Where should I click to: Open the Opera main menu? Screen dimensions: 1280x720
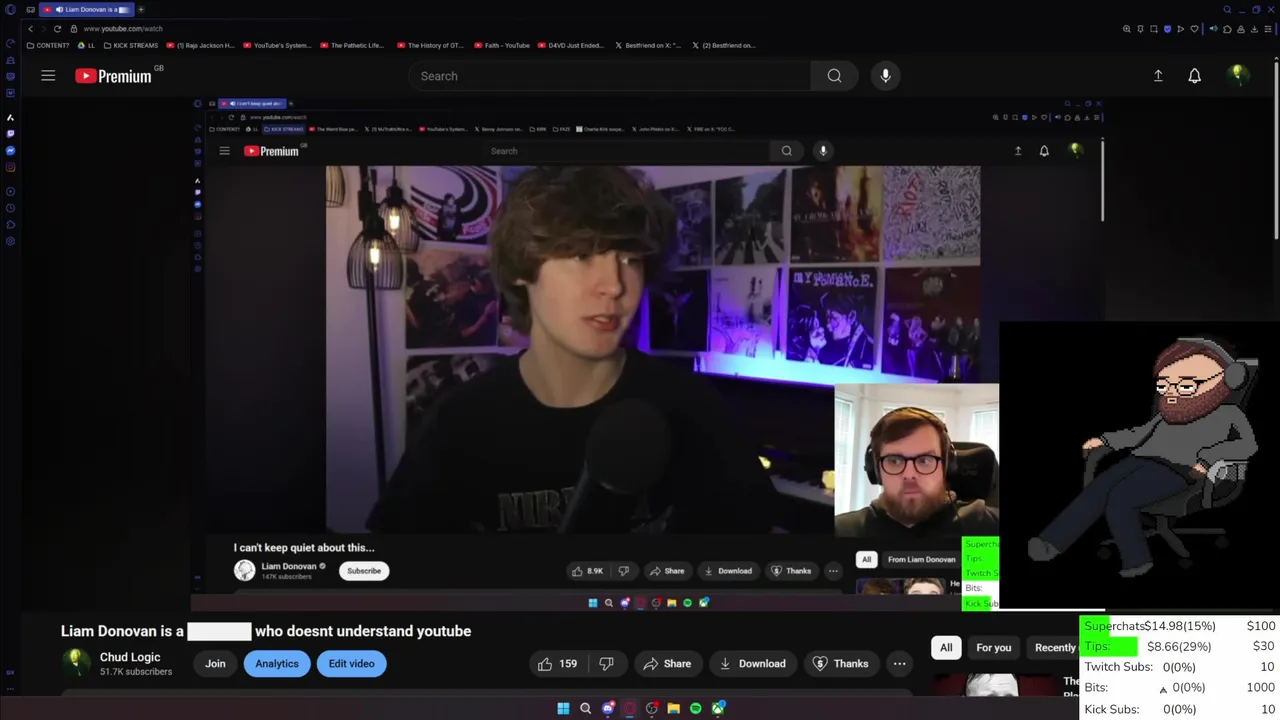tap(10, 9)
